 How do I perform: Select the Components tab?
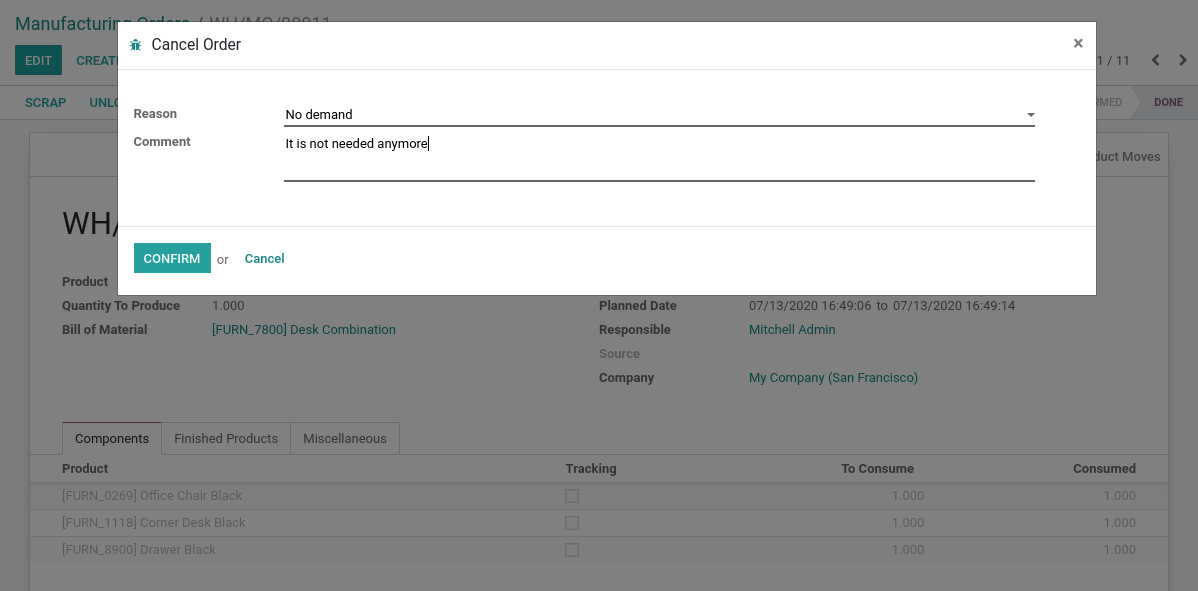point(112,439)
